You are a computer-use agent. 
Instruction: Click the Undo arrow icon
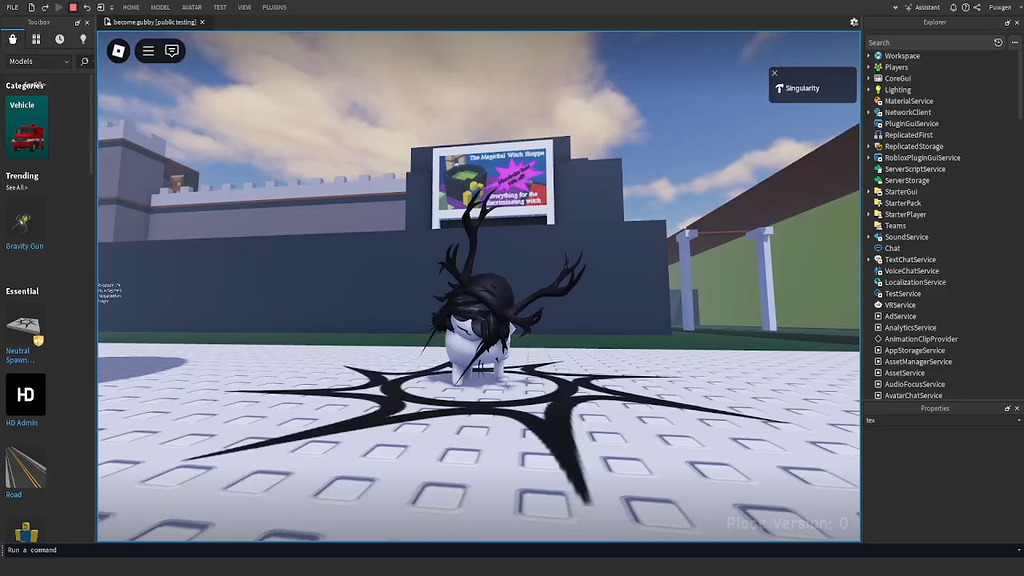coord(88,8)
